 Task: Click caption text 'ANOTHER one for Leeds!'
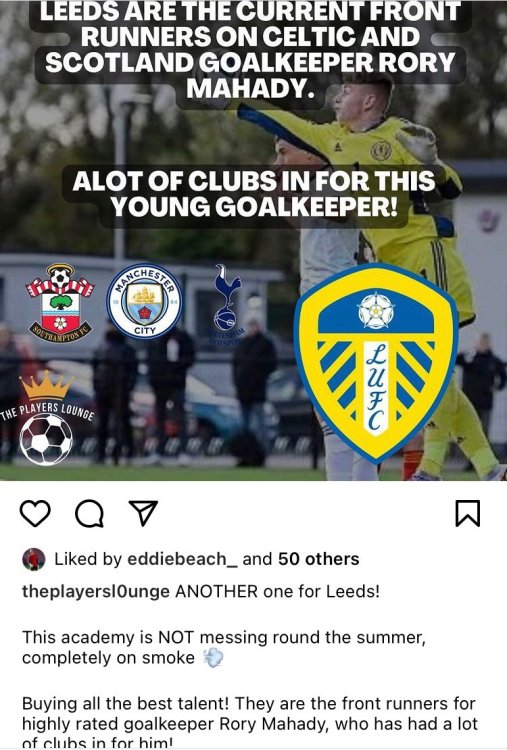(x=277, y=592)
